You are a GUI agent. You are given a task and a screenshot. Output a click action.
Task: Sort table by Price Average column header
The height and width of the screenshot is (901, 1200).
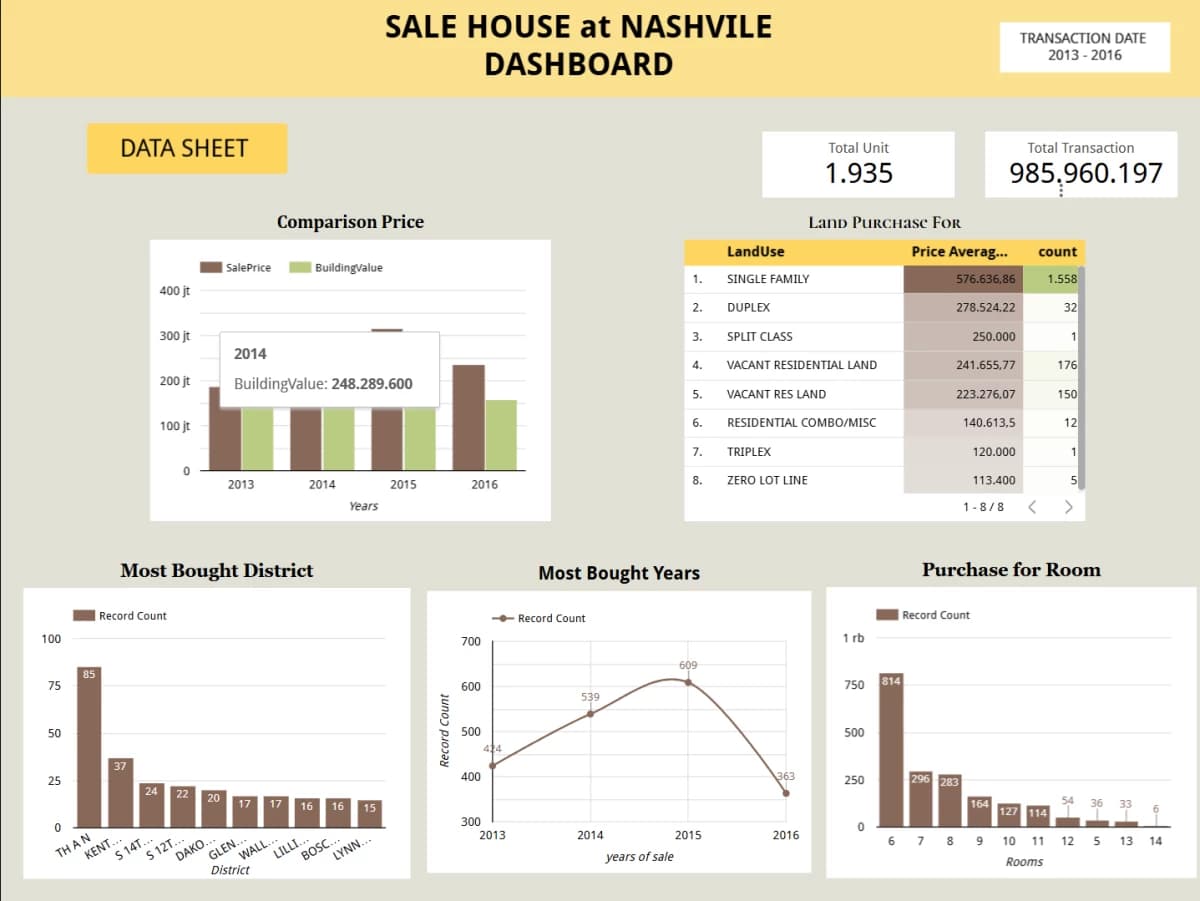click(x=959, y=252)
